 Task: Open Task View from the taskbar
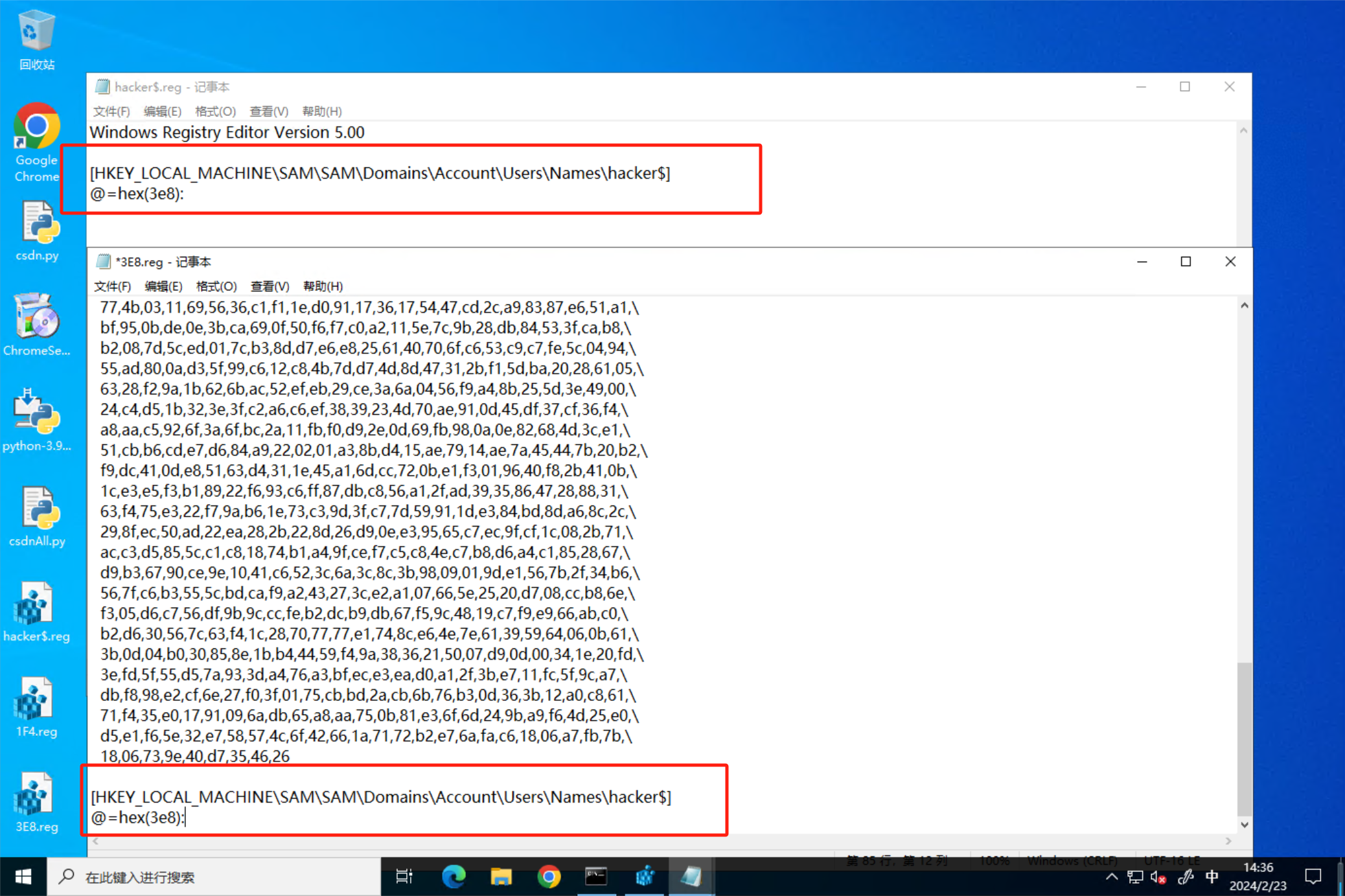404,877
